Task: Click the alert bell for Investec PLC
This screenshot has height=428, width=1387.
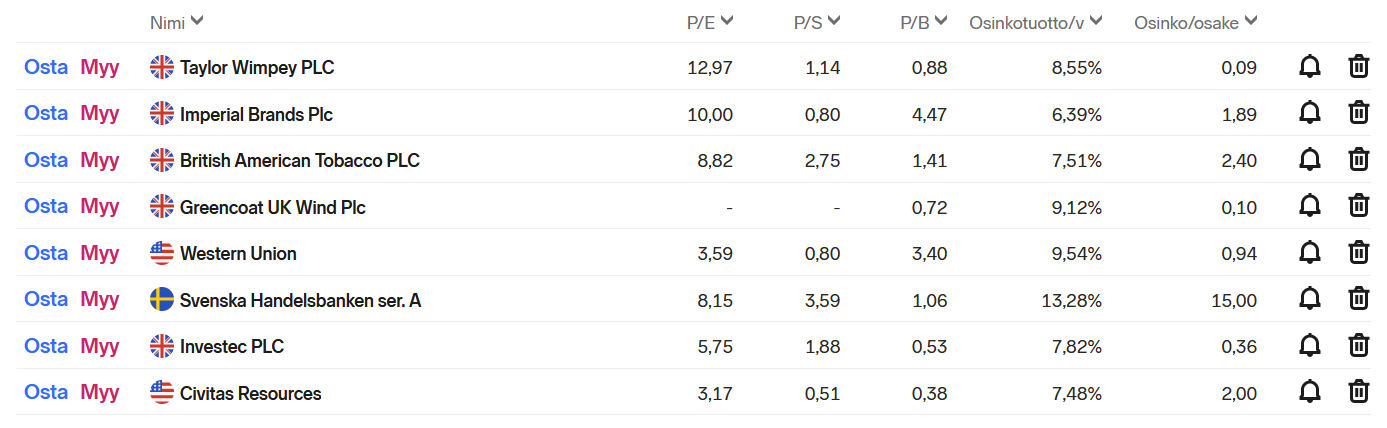Action: [x=1309, y=346]
